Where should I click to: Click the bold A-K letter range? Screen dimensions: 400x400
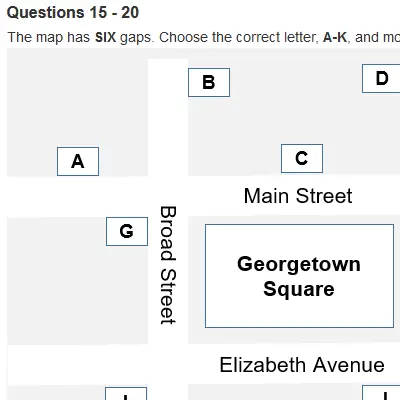[x=335, y=37]
